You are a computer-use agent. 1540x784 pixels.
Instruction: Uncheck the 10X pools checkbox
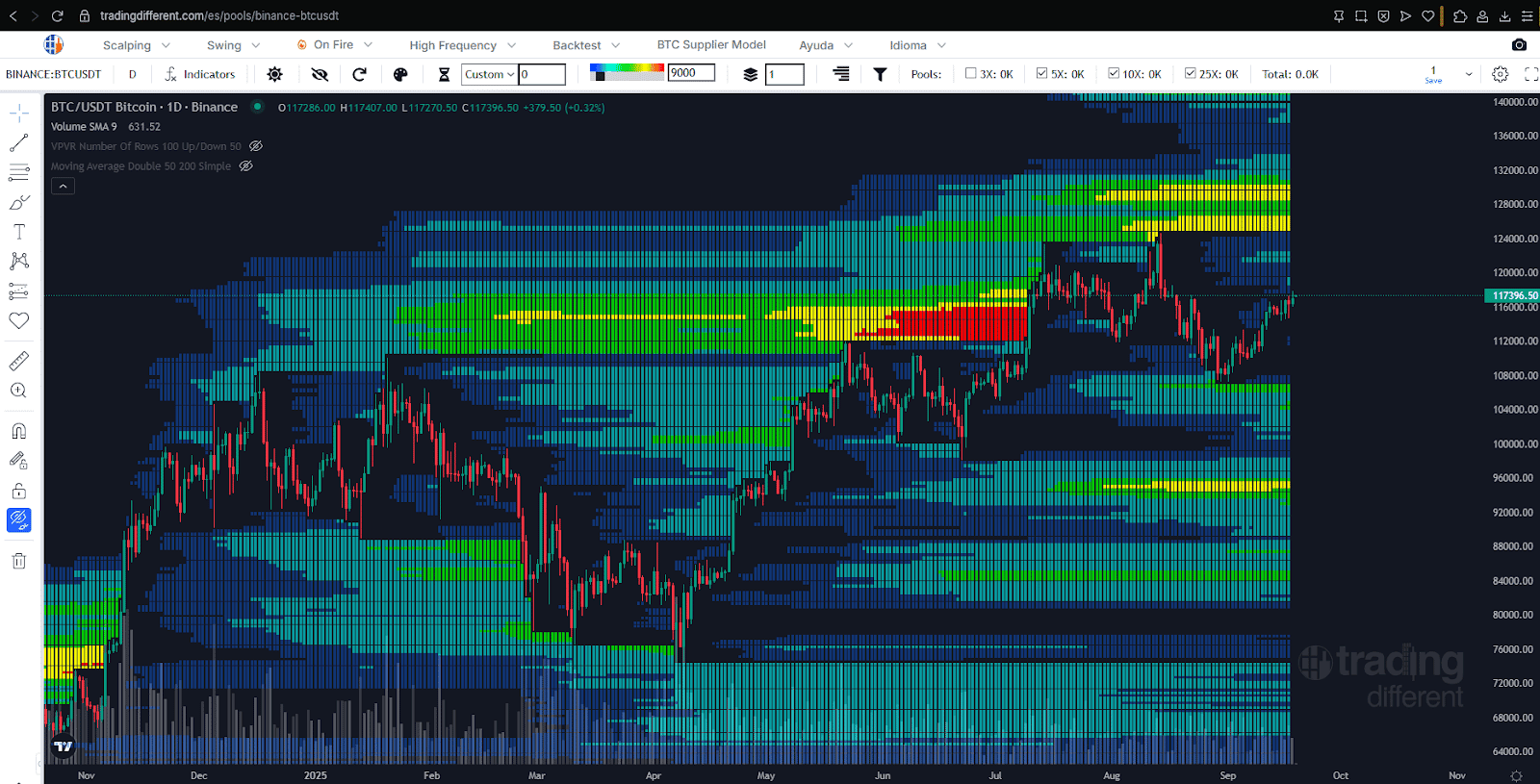[1113, 73]
